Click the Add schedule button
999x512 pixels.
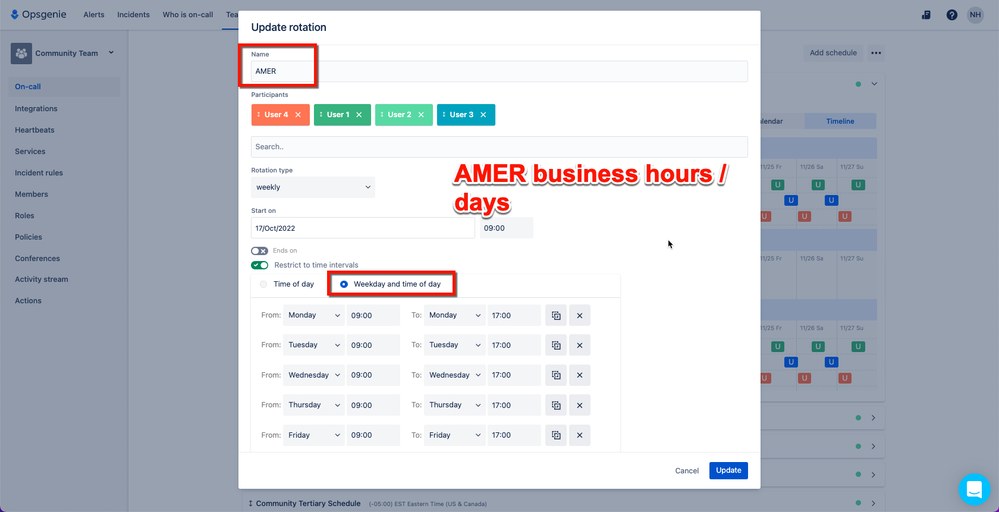pyautogui.click(x=833, y=53)
